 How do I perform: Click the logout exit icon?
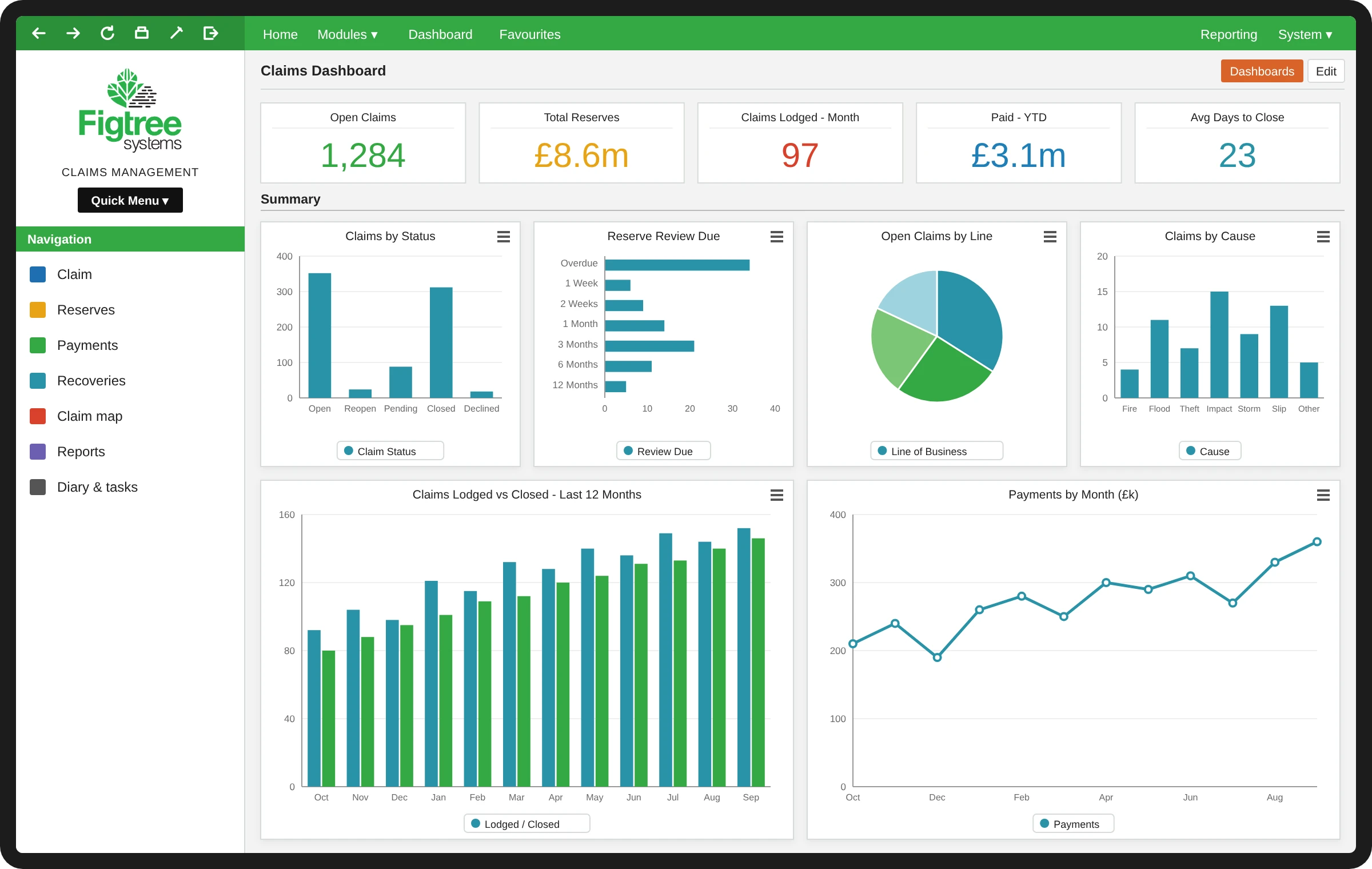coord(210,33)
